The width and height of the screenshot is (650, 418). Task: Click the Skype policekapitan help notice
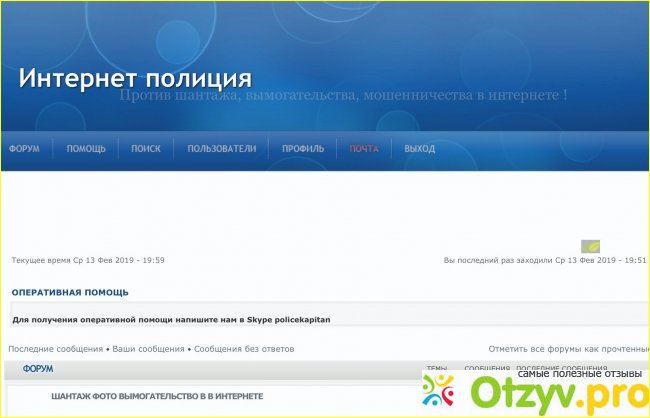[170, 319]
